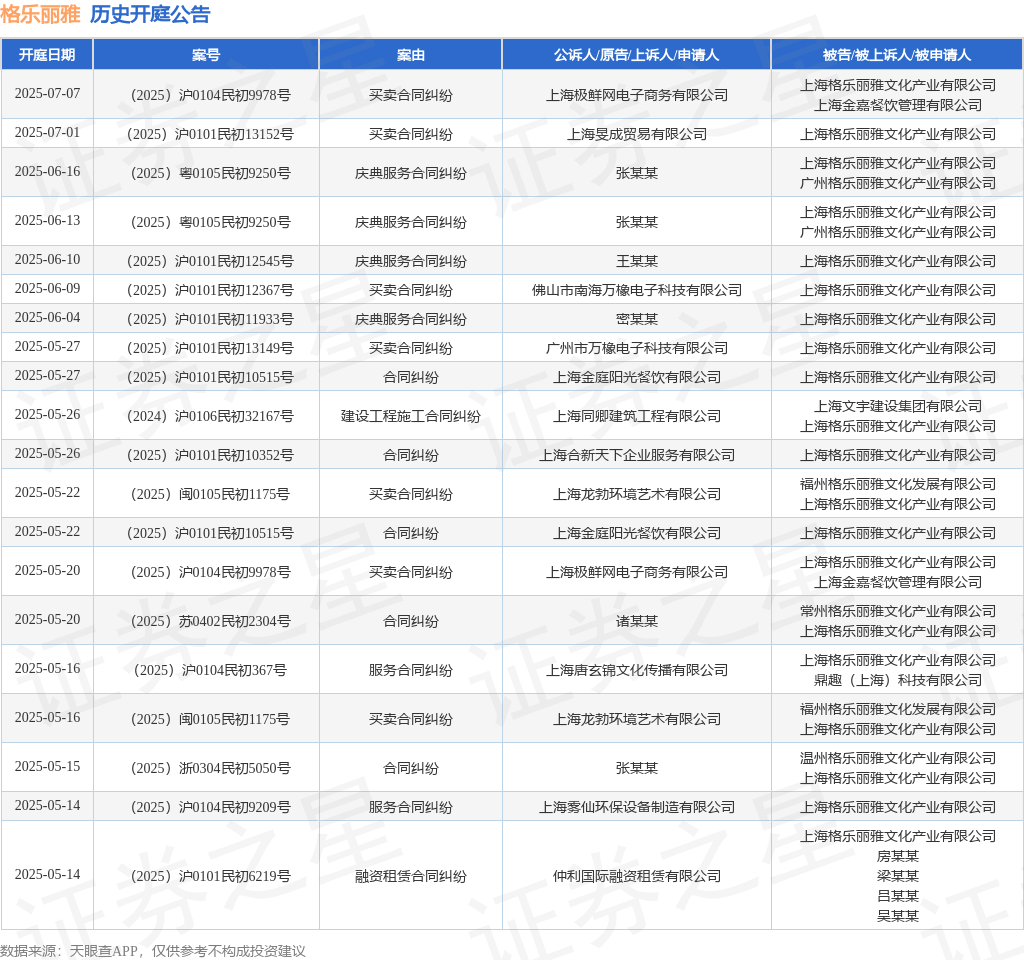Click defendant 温州格乐丽雅文化产业有限公司
Image resolution: width=1024 pixels, height=960 pixels.
point(897,758)
